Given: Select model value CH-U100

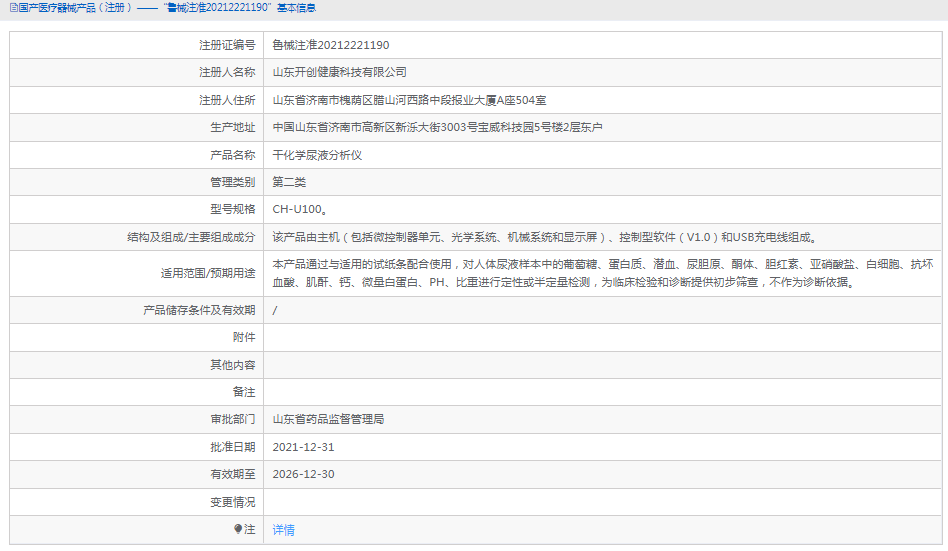Looking at the screenshot, I should [x=300, y=209].
